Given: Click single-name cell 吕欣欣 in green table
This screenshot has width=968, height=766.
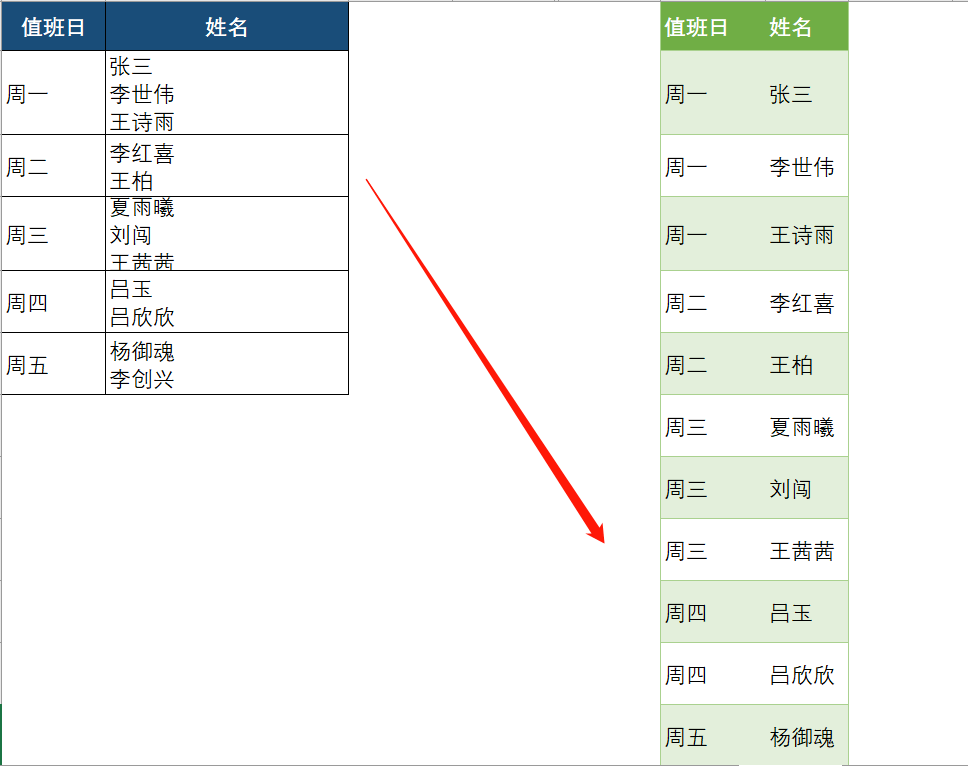Looking at the screenshot, I should (x=806, y=674).
